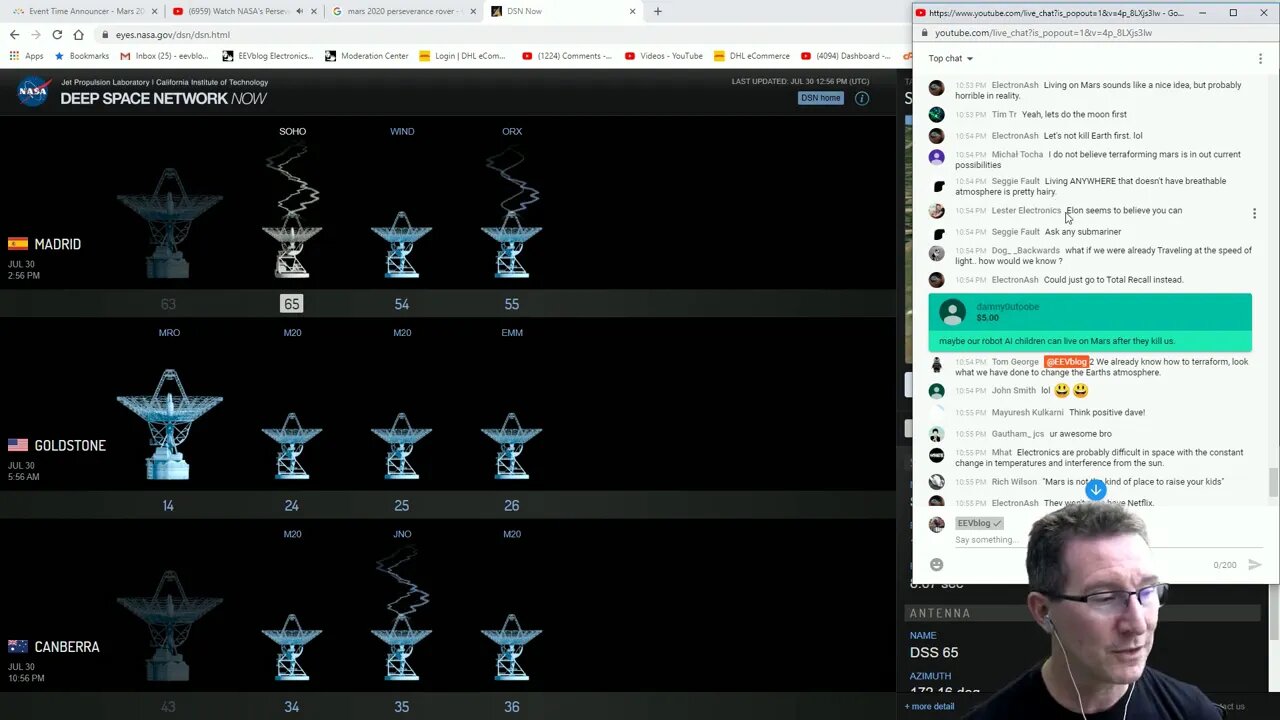Select Goldstone large dish 14 tracking MRO
1280x720 pixels.
pyautogui.click(x=169, y=425)
